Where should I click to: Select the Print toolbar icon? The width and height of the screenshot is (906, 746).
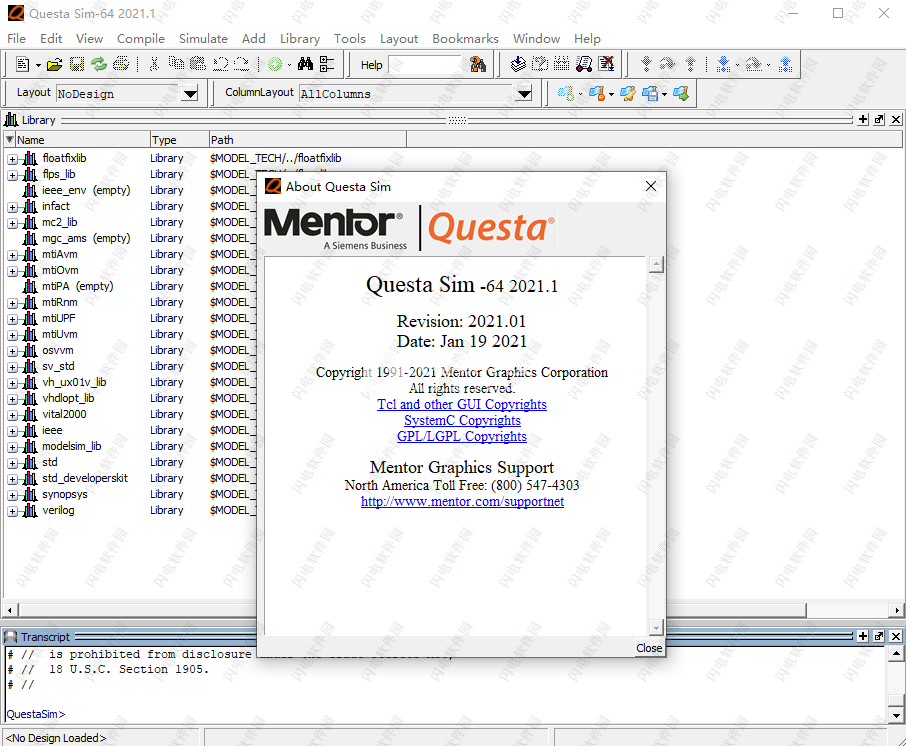click(x=122, y=64)
